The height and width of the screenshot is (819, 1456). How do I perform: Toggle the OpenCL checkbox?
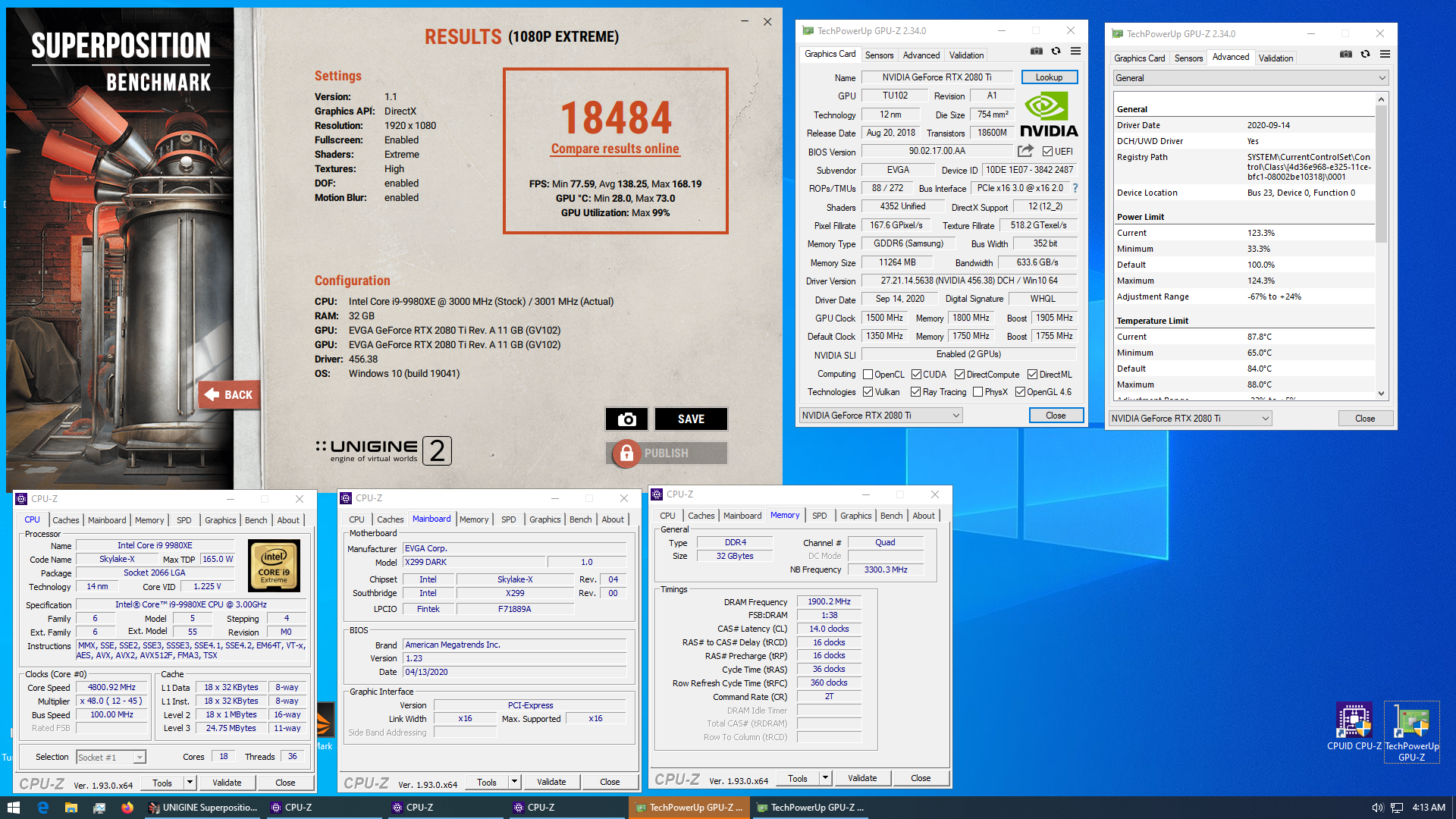click(x=868, y=375)
